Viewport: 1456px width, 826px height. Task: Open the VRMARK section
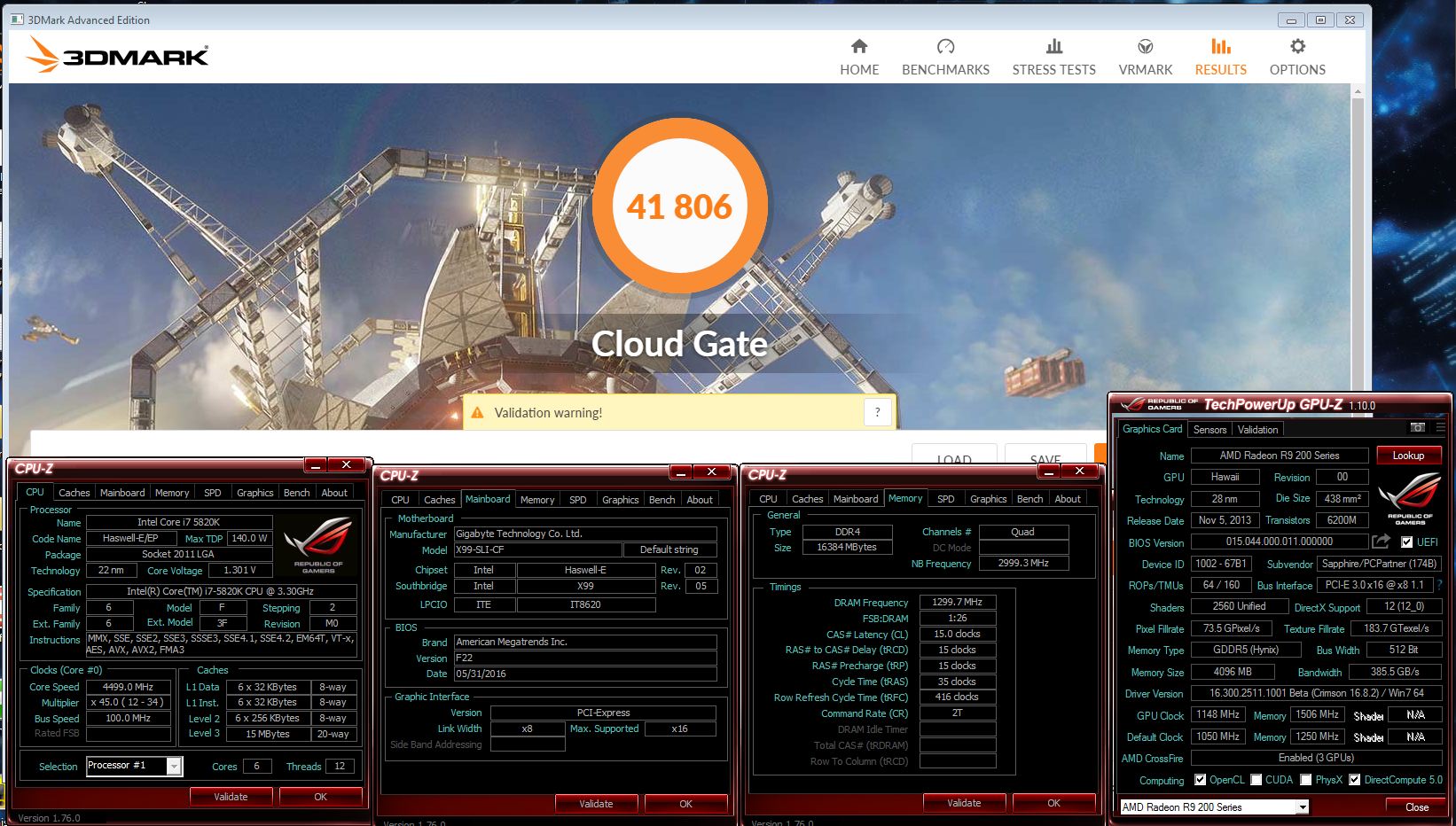(1145, 58)
